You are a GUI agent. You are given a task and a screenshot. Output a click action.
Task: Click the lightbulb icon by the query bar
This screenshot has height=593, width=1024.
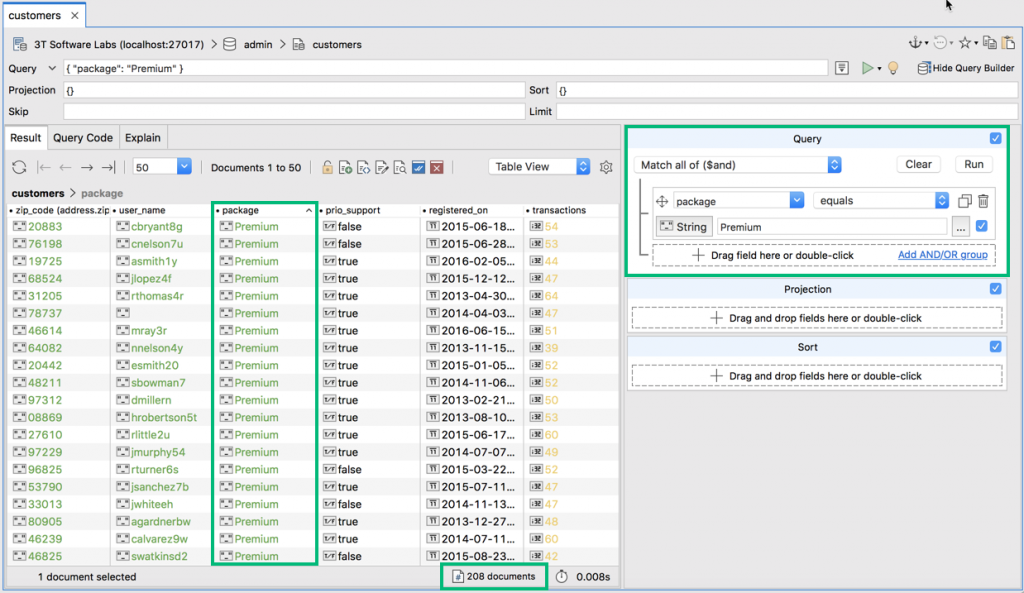[x=893, y=68]
